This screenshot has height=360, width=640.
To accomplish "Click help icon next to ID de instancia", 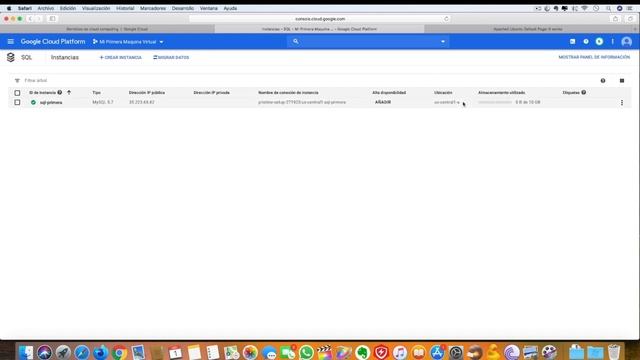I will [x=60, y=93].
